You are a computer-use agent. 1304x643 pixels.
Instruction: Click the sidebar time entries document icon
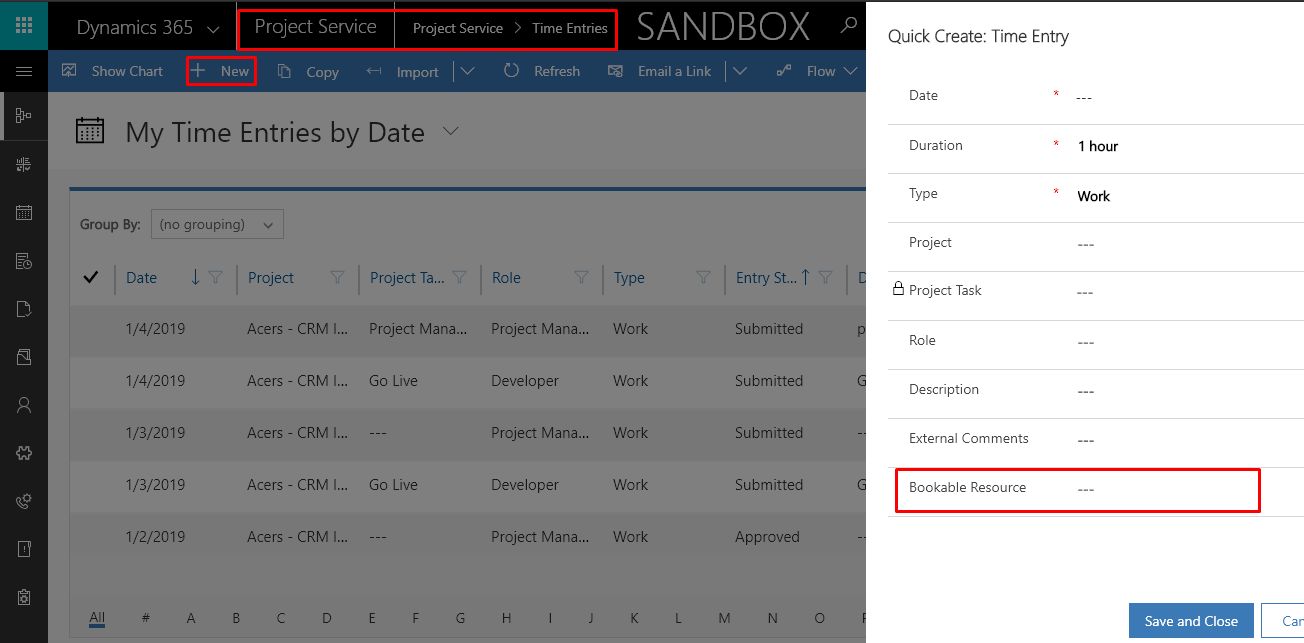point(24,261)
